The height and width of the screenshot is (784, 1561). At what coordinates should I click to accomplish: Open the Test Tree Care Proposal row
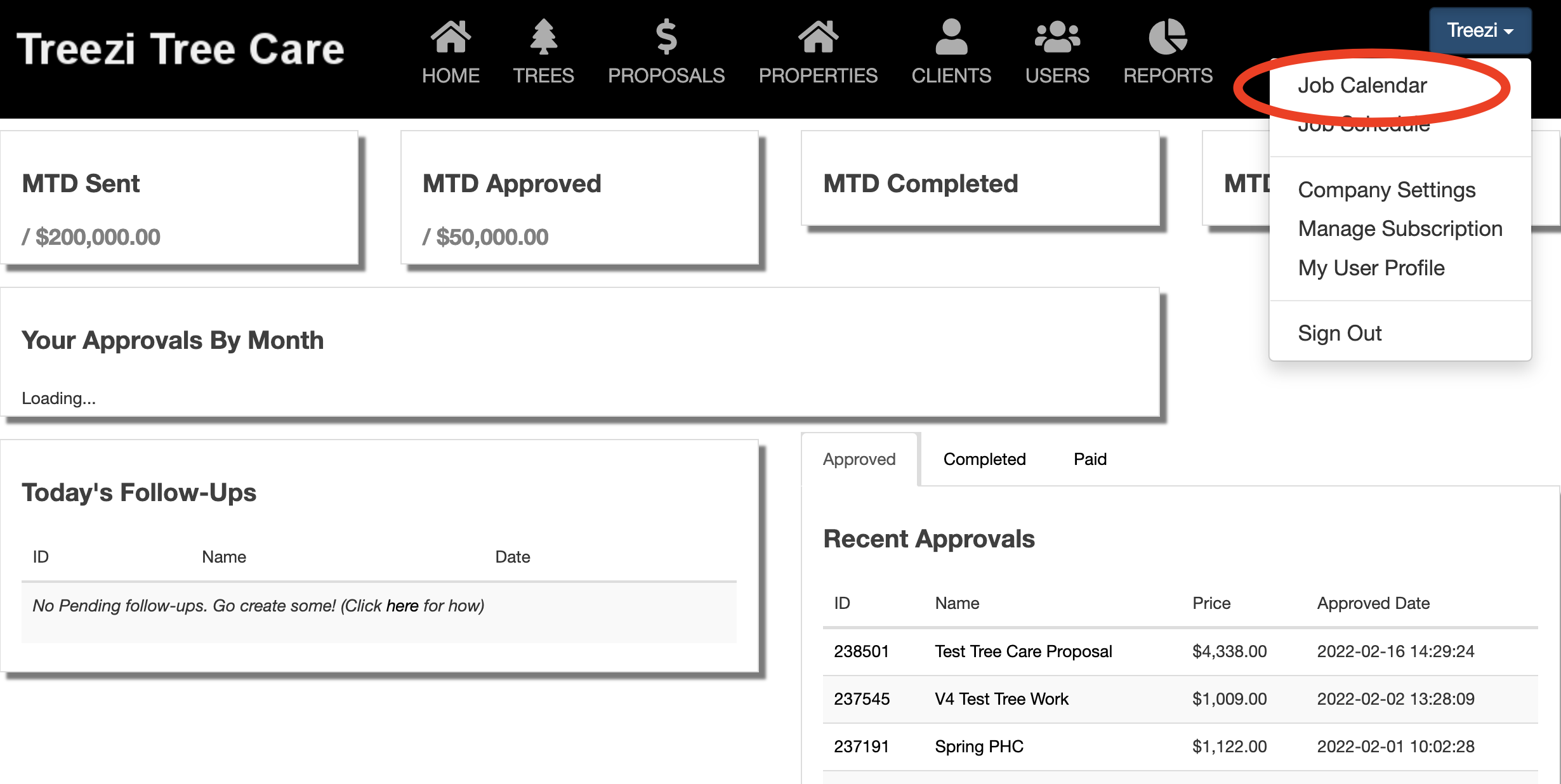pyautogui.click(x=1023, y=651)
